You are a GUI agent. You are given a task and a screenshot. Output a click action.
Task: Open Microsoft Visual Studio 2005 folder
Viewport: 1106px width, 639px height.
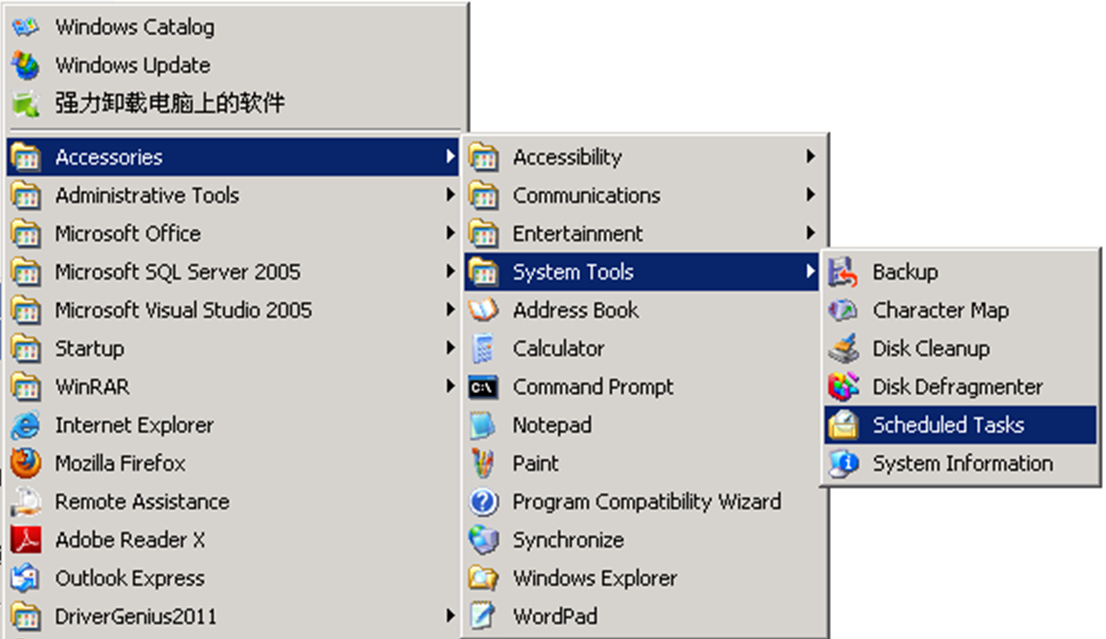pos(233,310)
